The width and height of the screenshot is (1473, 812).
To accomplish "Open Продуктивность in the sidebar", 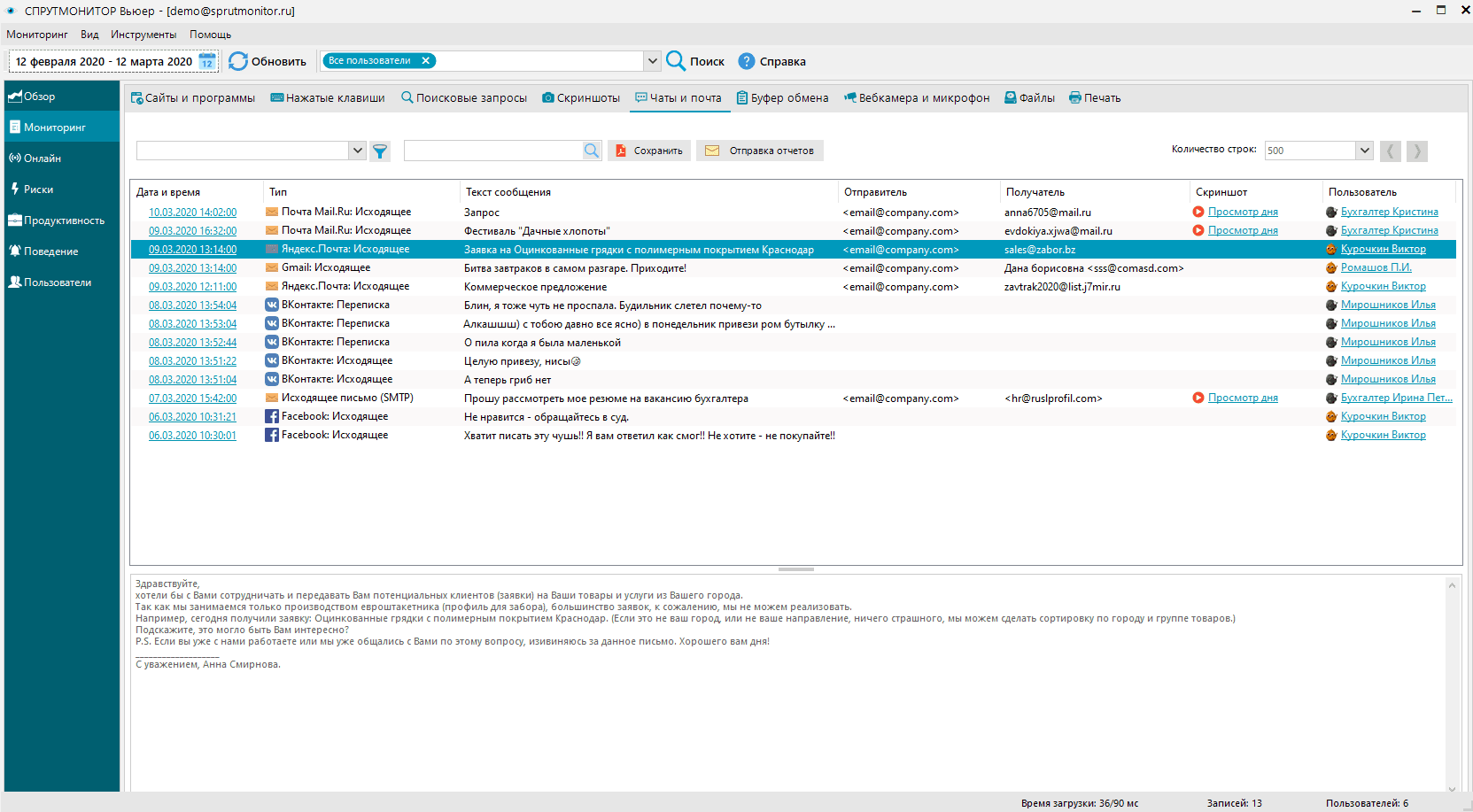I will coord(62,220).
